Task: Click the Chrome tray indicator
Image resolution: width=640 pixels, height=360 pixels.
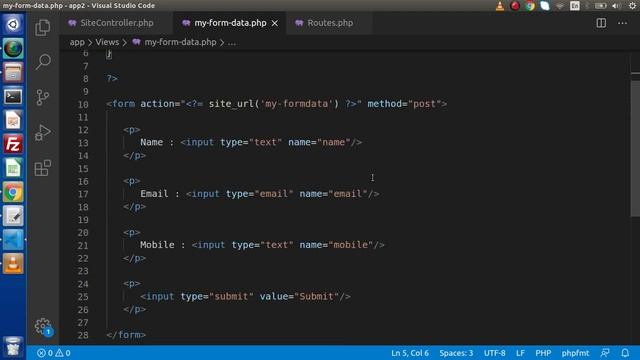Action: [x=530, y=6]
